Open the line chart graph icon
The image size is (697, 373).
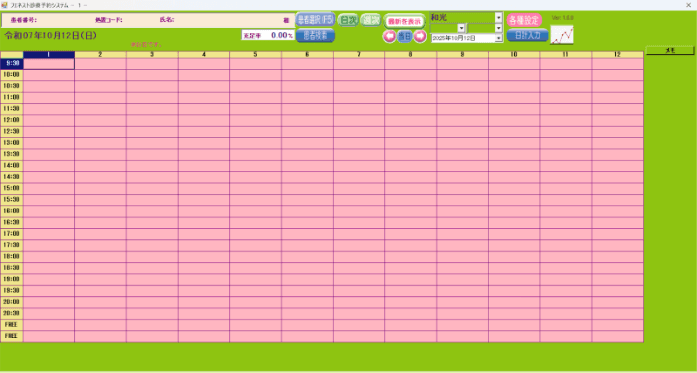tap(562, 35)
